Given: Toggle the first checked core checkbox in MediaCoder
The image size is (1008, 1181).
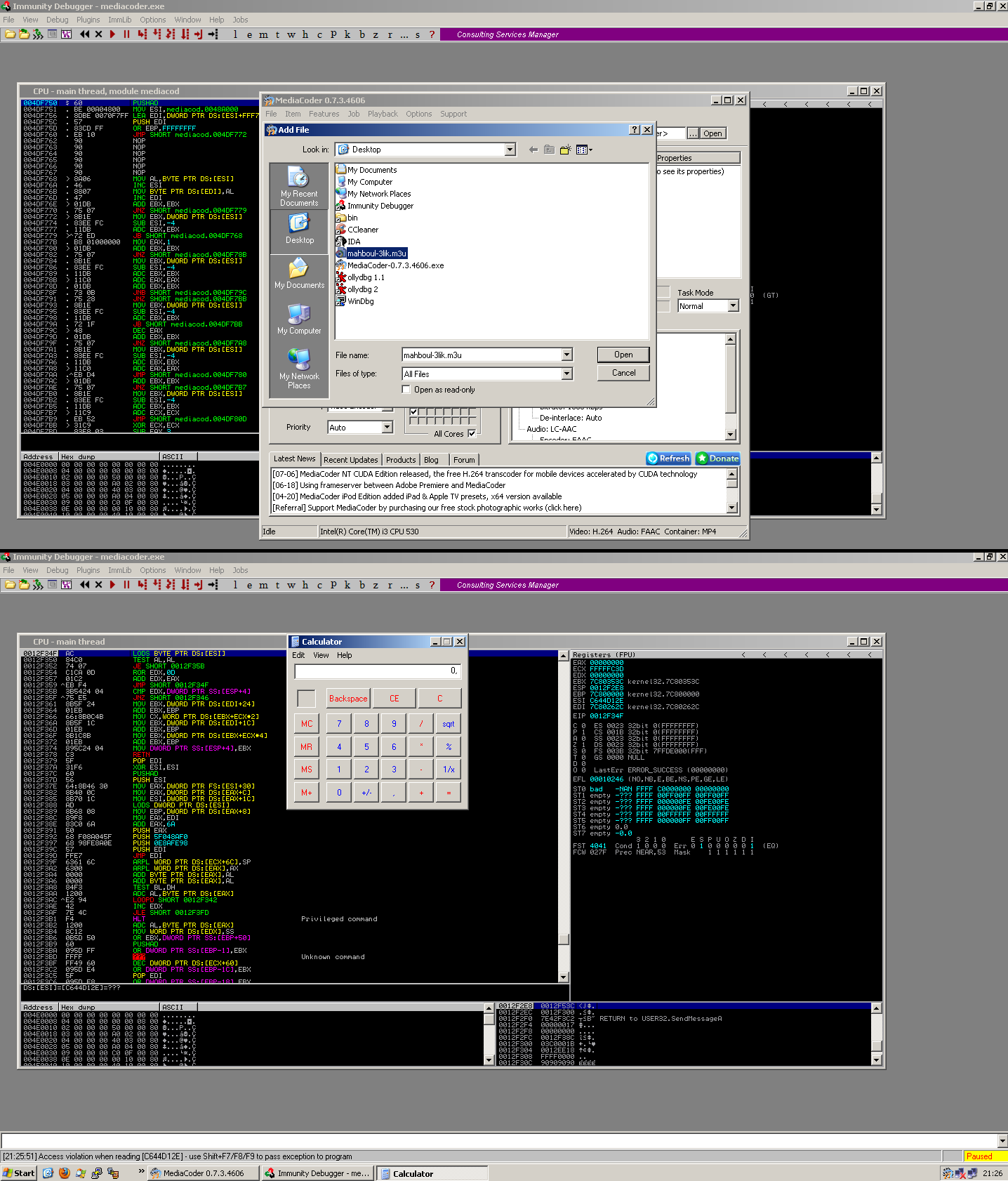Looking at the screenshot, I should (414, 412).
